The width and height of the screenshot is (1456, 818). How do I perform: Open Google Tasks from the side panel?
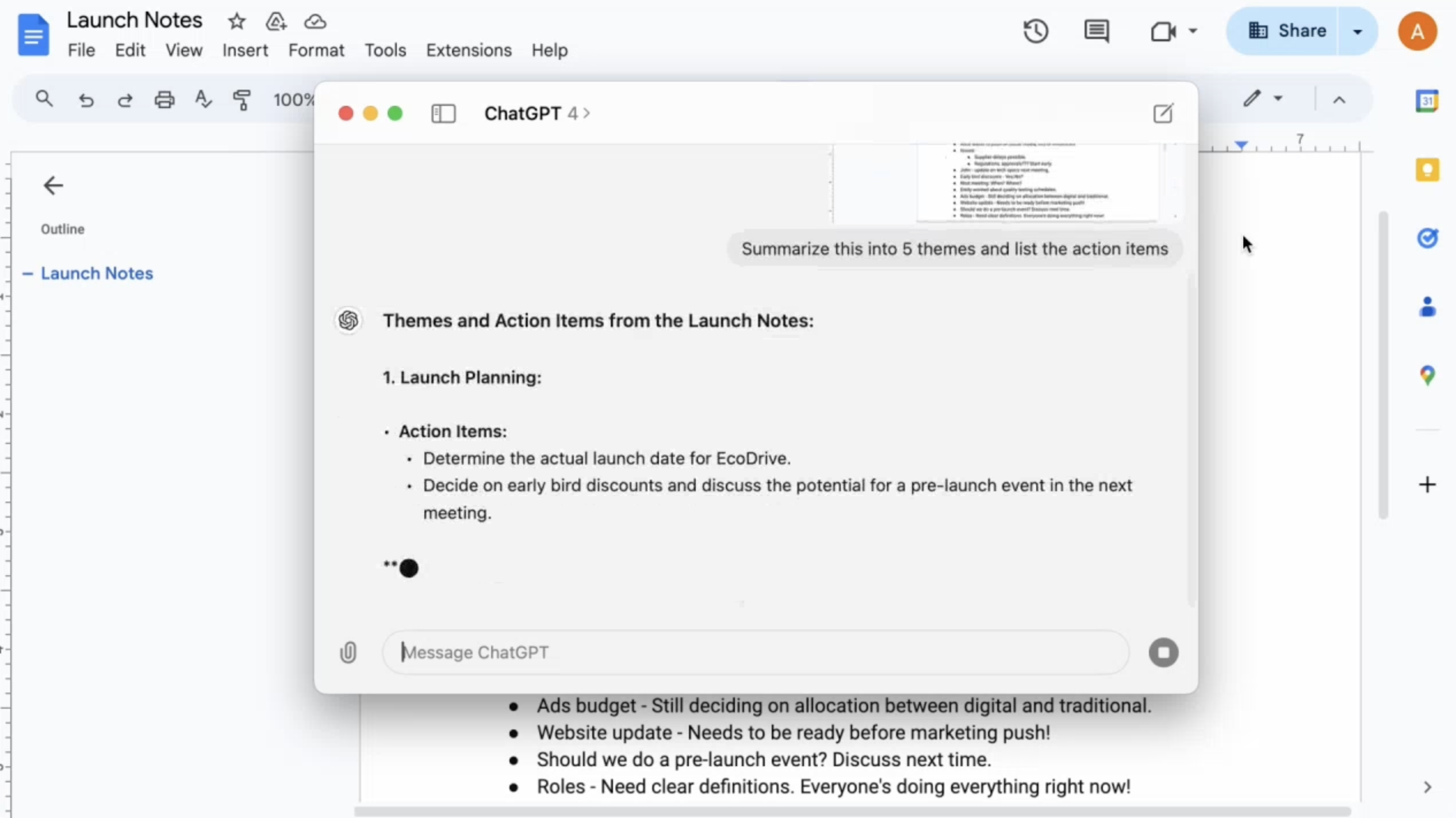pyautogui.click(x=1427, y=238)
